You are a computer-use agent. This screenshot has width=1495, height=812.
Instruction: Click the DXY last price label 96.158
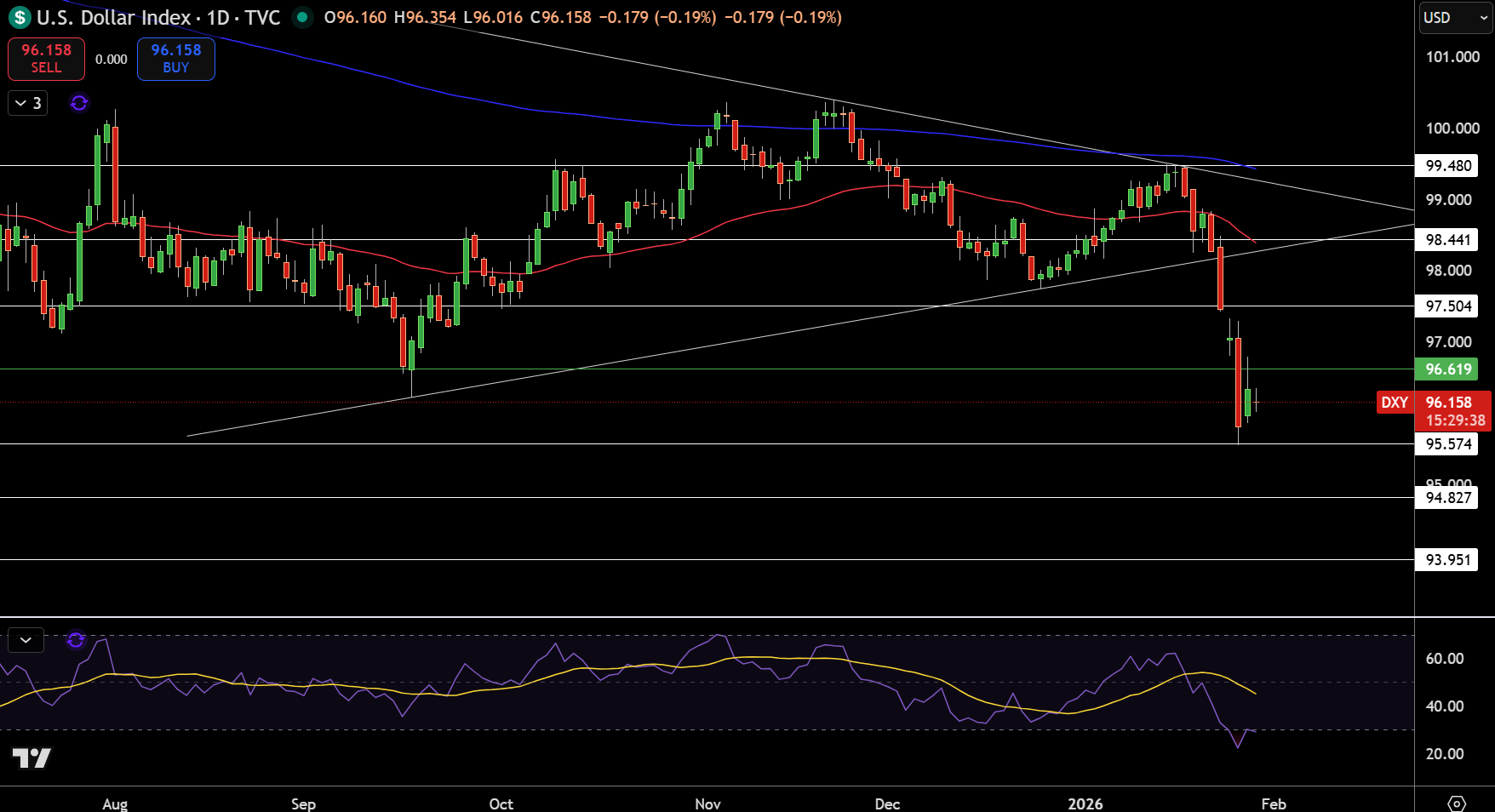tap(1434, 403)
